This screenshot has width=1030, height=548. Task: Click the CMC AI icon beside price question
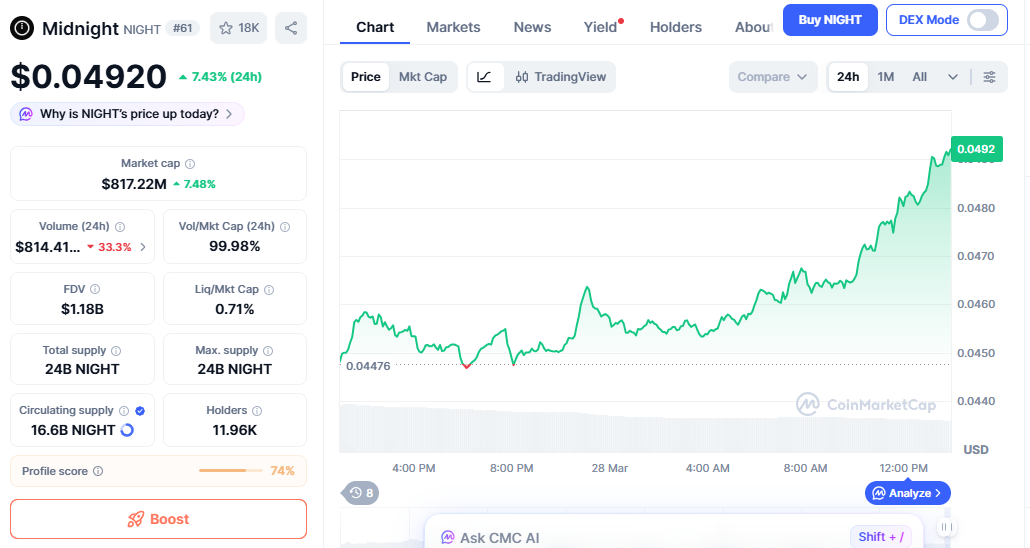(x=26, y=114)
